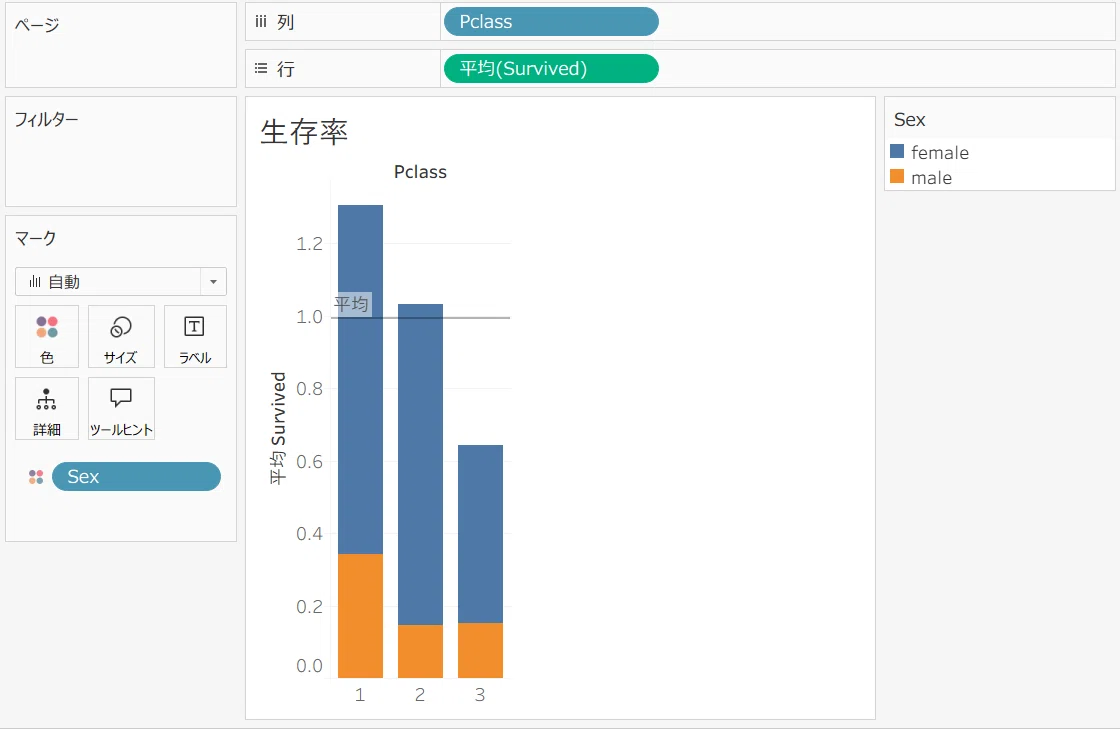Click the y-axis tick 0.6
The height and width of the screenshot is (729, 1120).
(x=309, y=462)
